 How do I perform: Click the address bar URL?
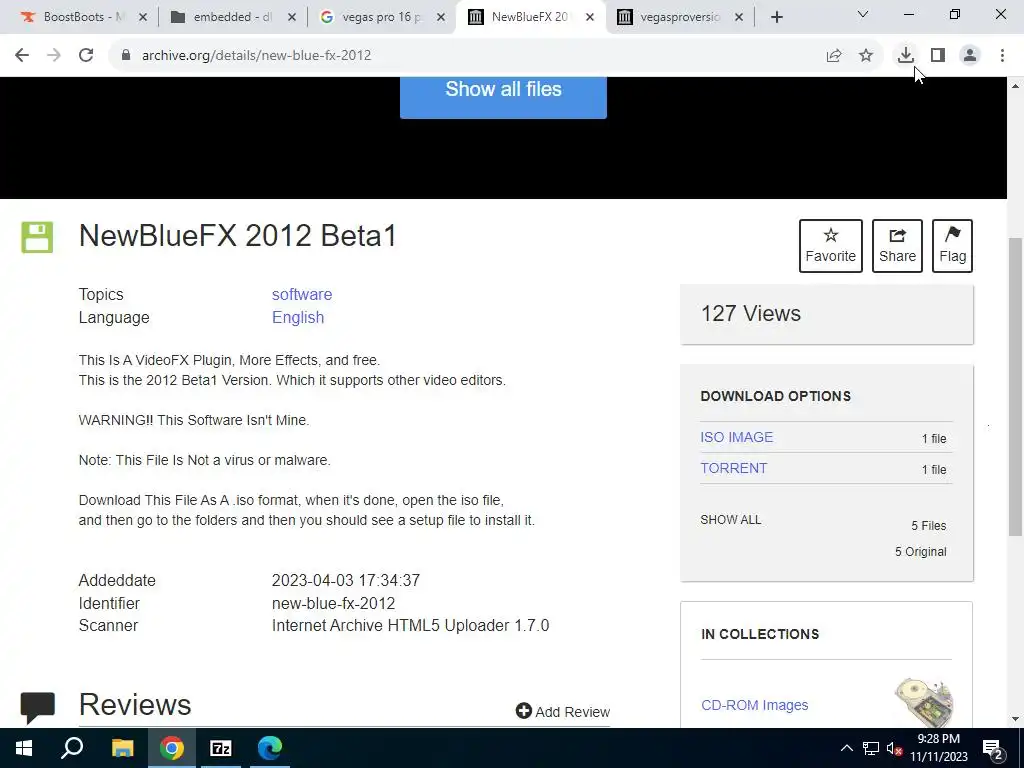tap(257, 56)
